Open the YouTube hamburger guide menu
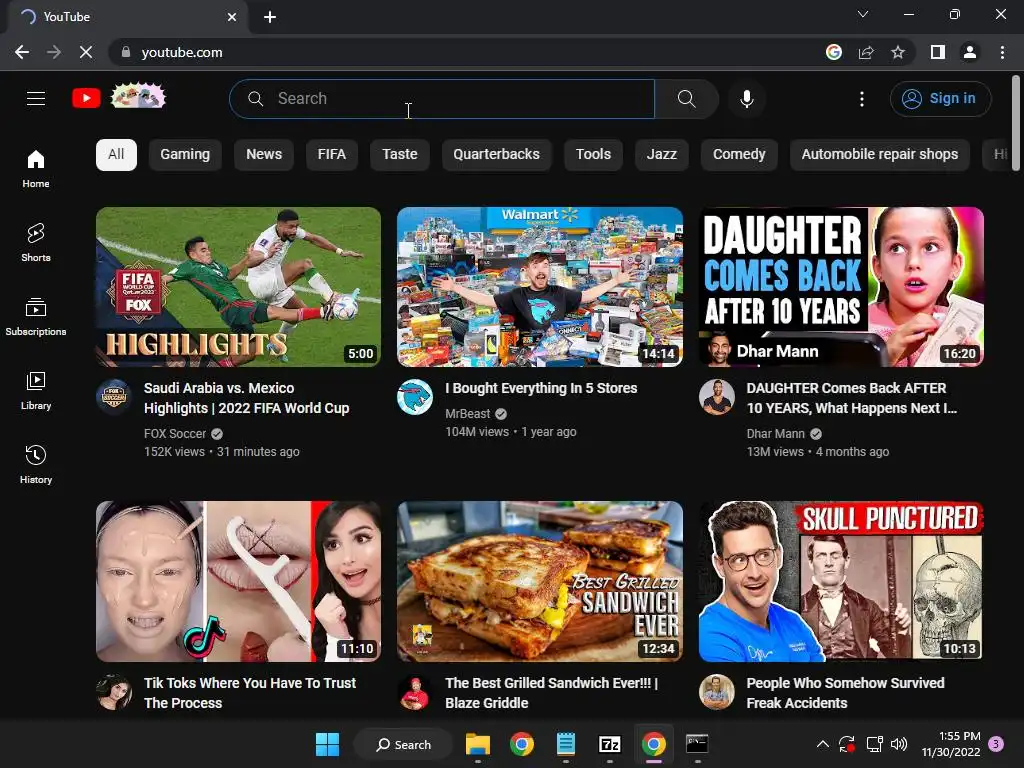1024x768 pixels. [x=36, y=99]
